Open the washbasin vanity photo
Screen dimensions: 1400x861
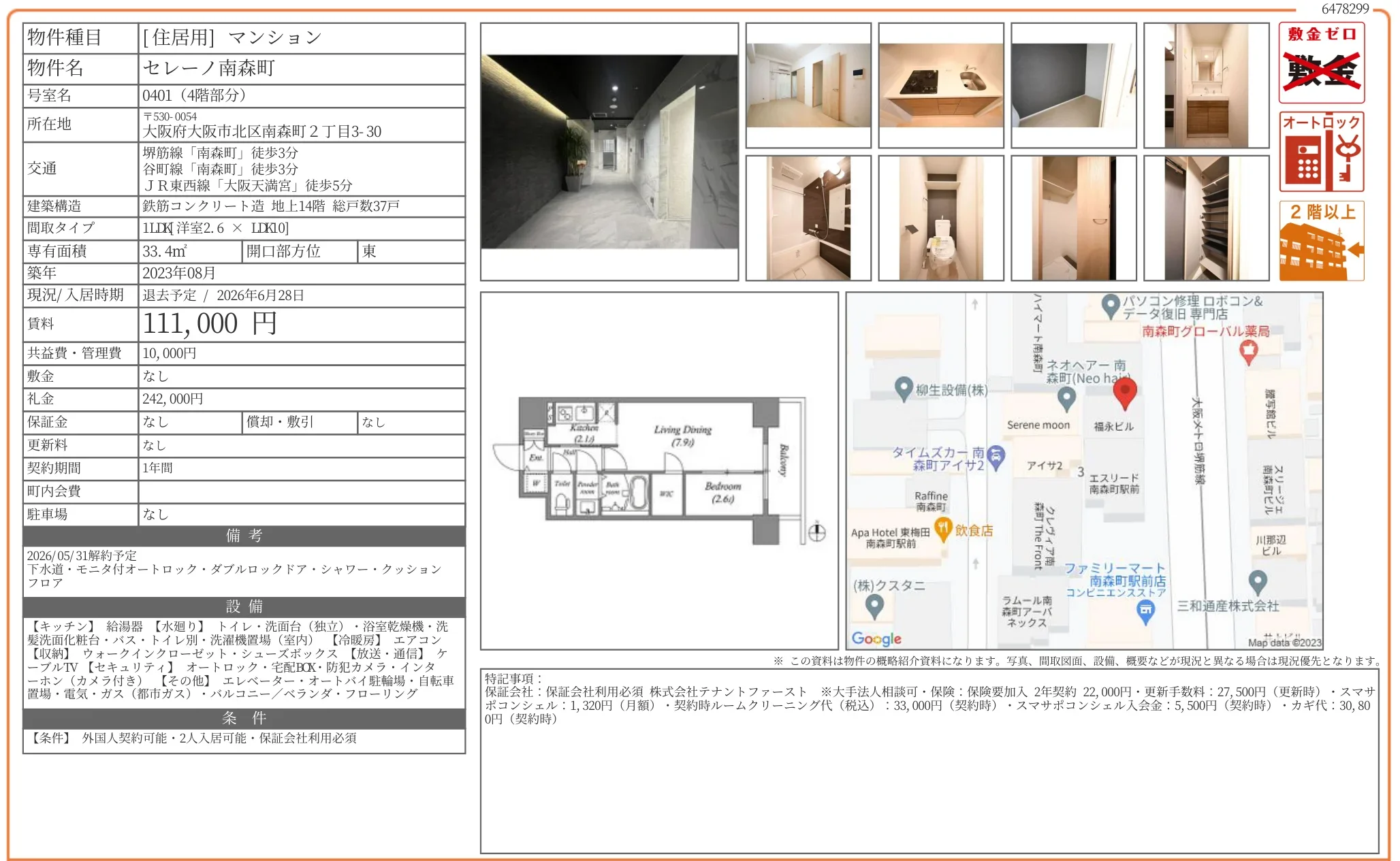(1206, 85)
